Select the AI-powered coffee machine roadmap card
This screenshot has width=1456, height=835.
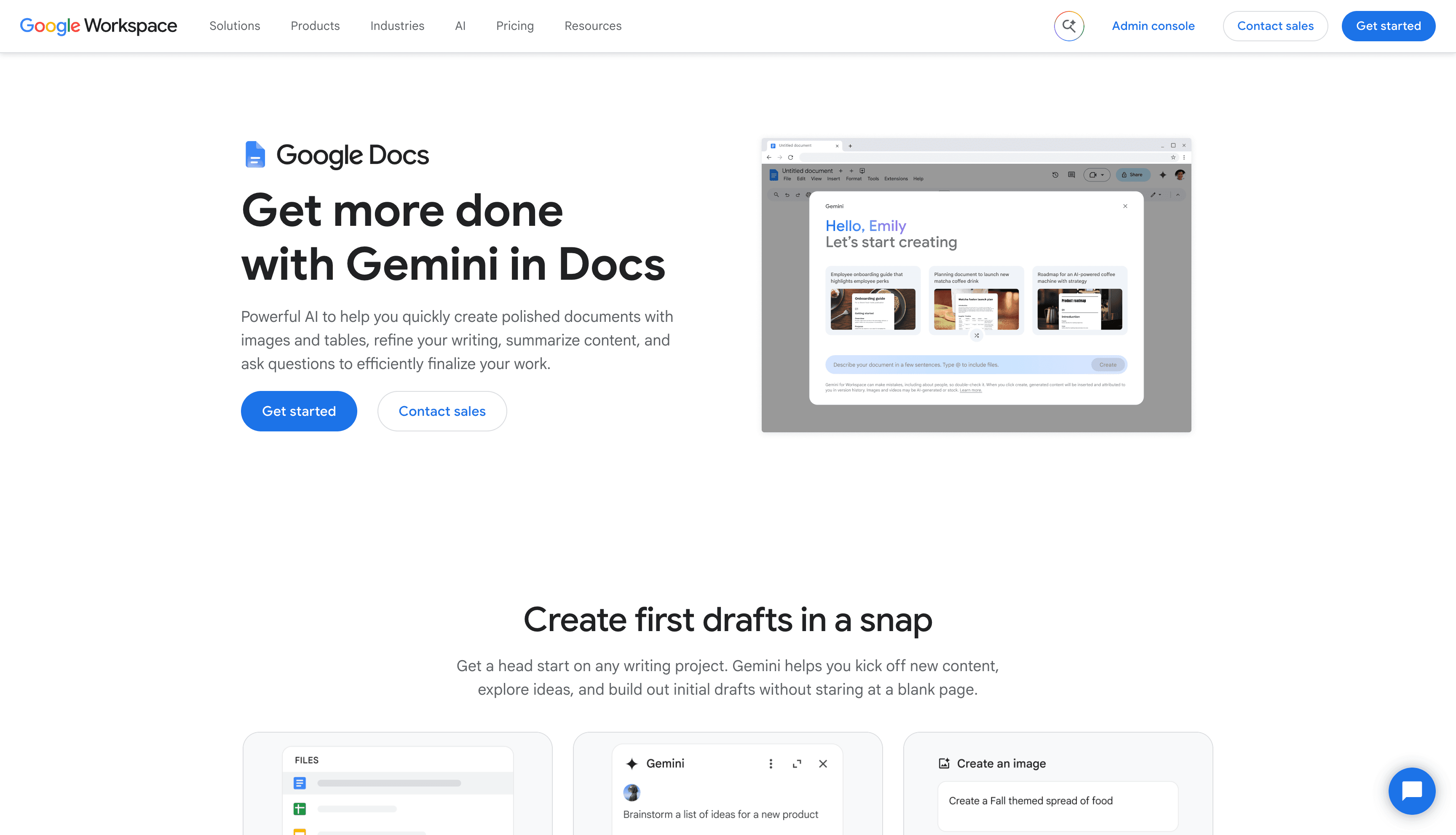tap(1079, 300)
